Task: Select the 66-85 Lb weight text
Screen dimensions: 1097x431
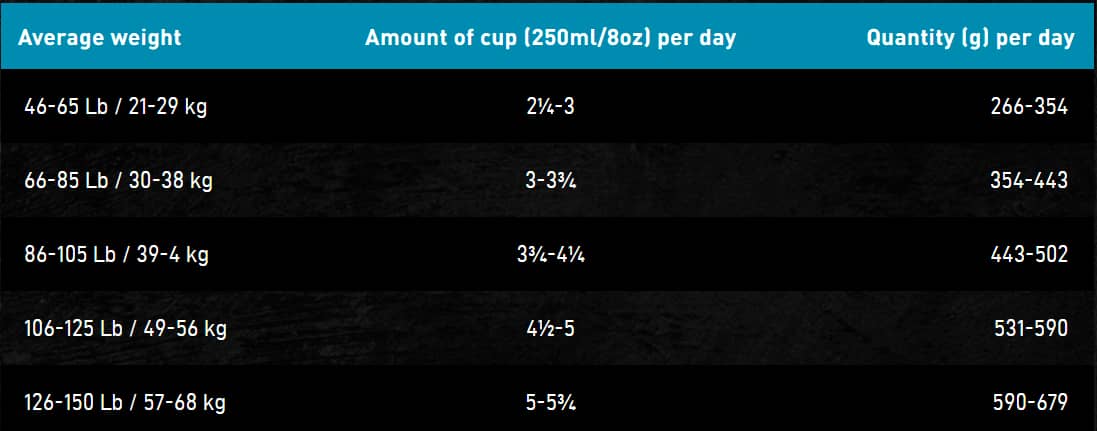Action: coord(66,181)
